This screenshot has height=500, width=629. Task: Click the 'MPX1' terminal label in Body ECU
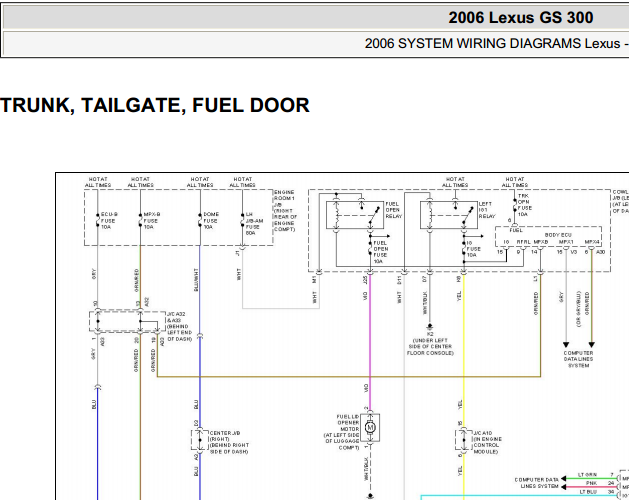point(566,242)
